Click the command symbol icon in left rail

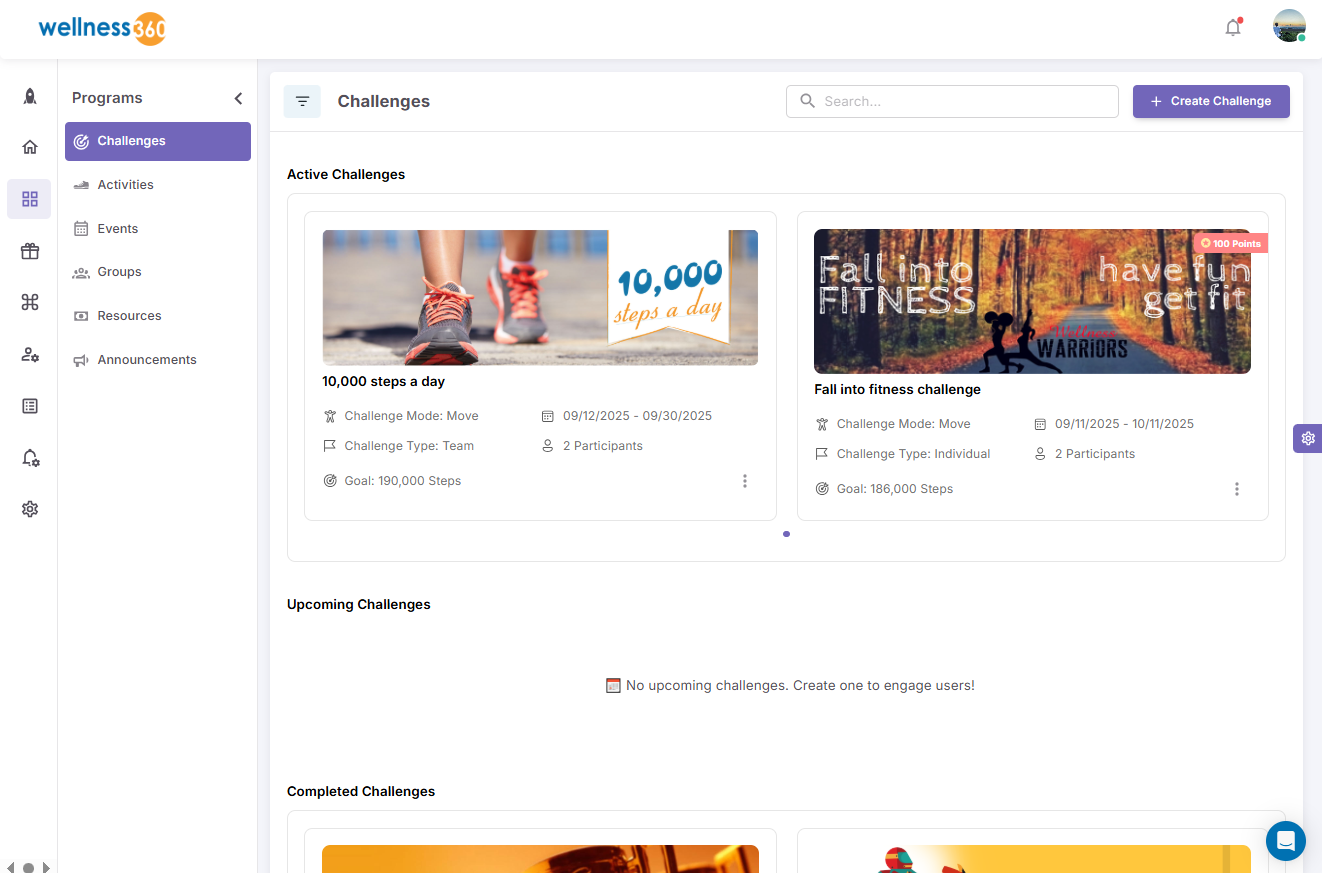click(x=29, y=303)
